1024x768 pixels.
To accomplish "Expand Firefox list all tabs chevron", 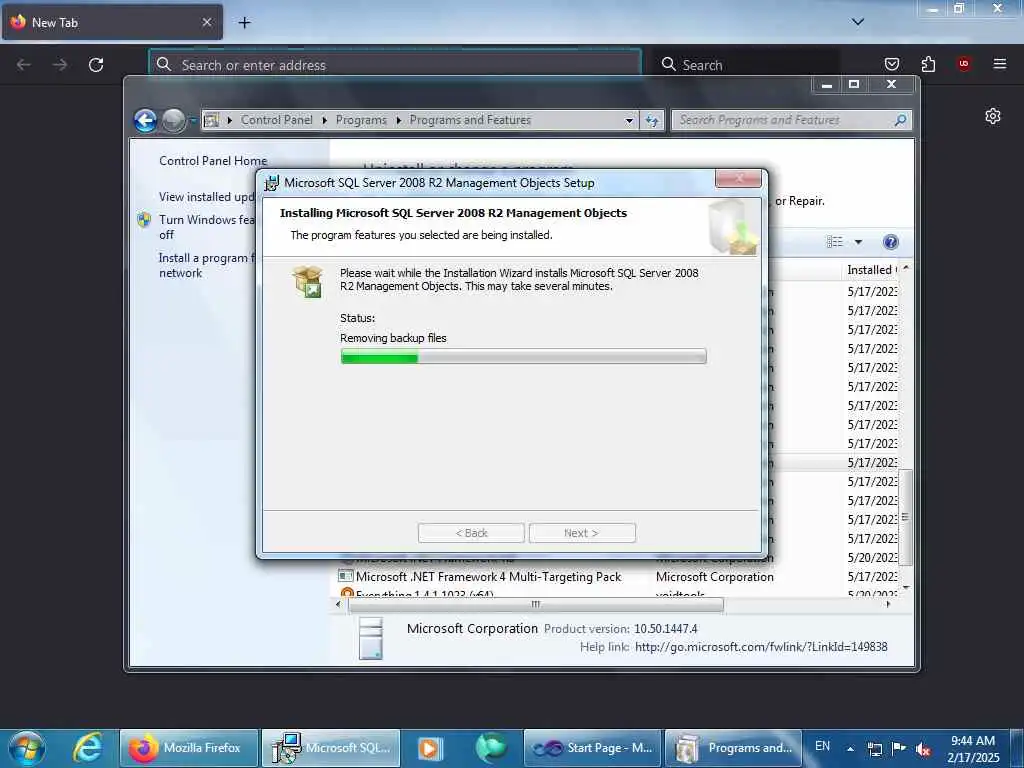I will tap(858, 22).
